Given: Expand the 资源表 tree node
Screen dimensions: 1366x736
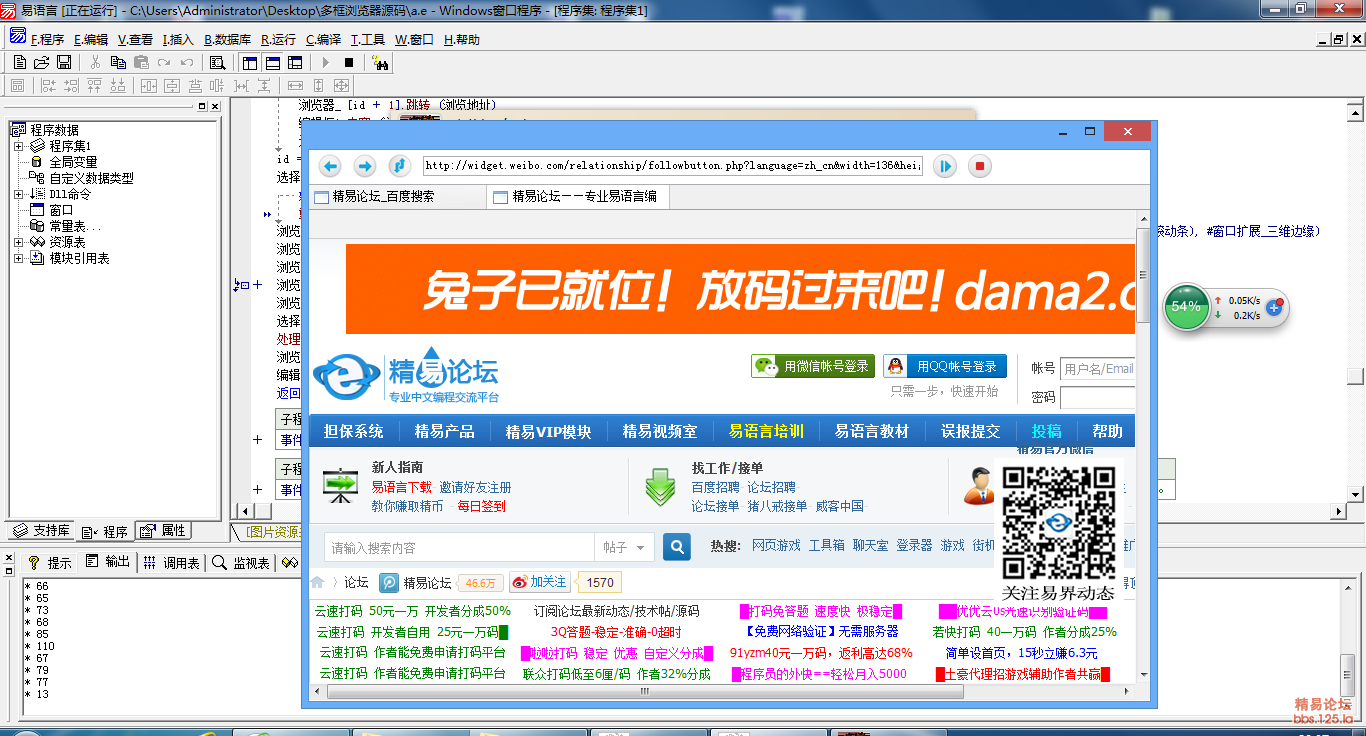Looking at the screenshot, I should [x=18, y=242].
